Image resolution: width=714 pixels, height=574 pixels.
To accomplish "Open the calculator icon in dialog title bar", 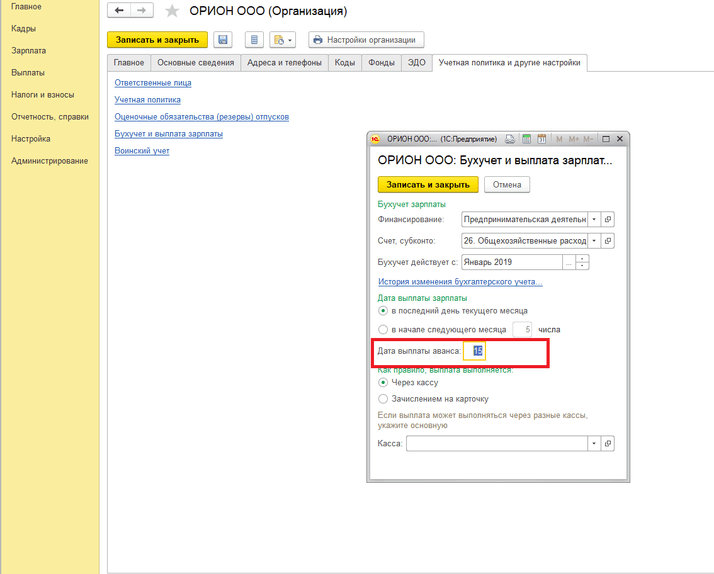I will pyautogui.click(x=527, y=139).
